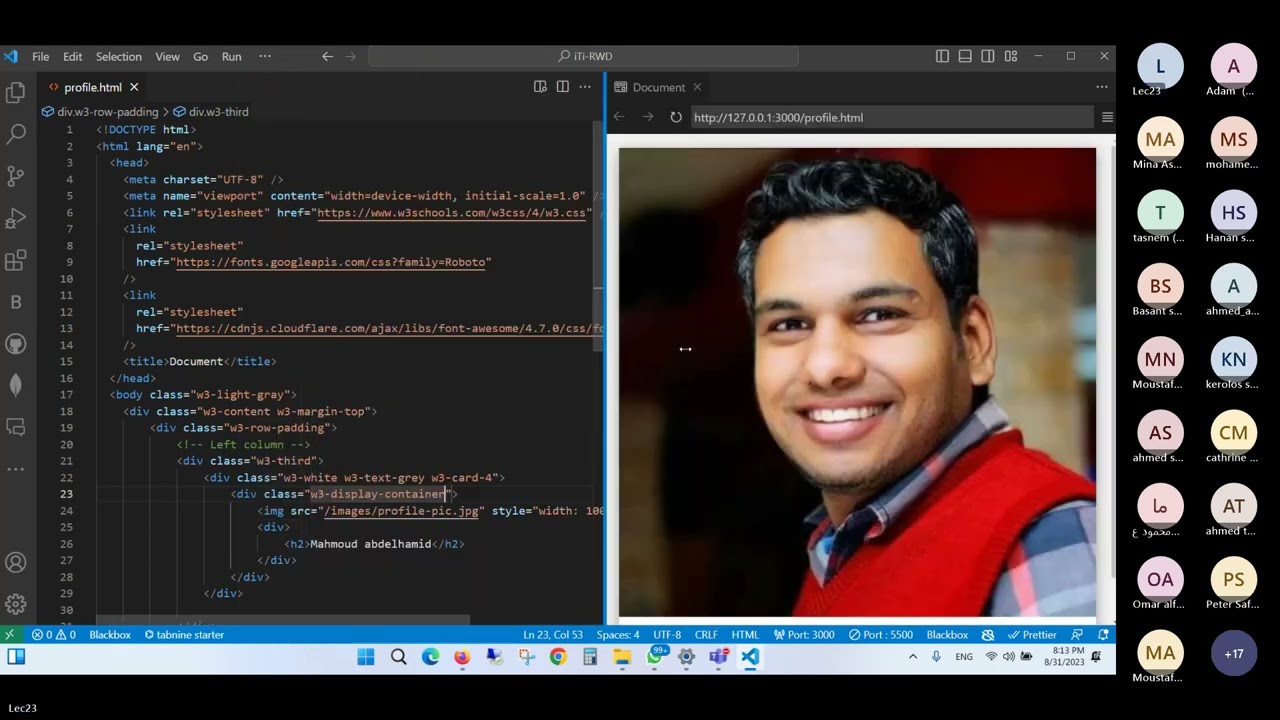
Task: Open the Edit menu
Action: click(x=73, y=56)
